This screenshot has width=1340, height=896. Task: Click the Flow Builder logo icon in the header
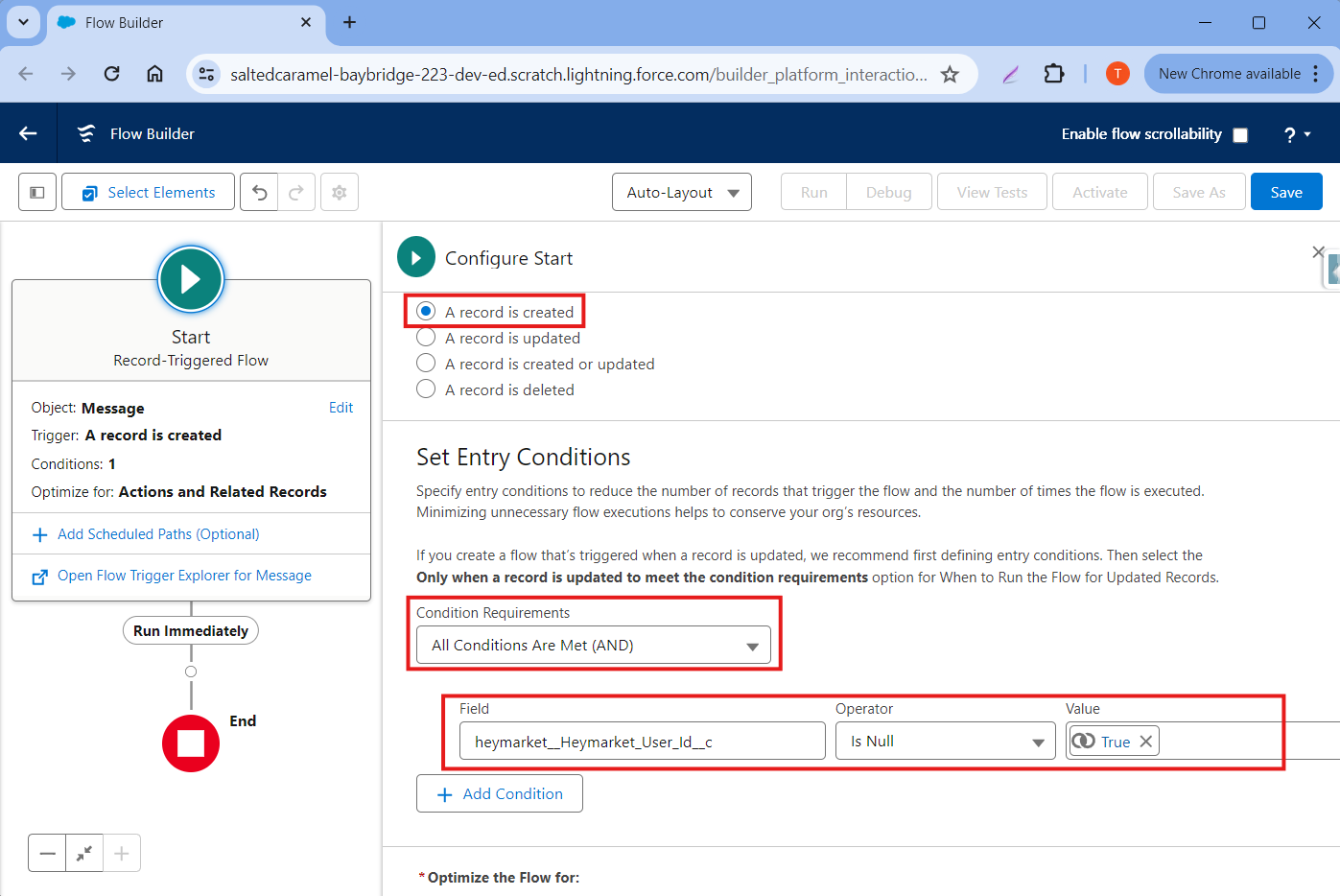point(86,133)
